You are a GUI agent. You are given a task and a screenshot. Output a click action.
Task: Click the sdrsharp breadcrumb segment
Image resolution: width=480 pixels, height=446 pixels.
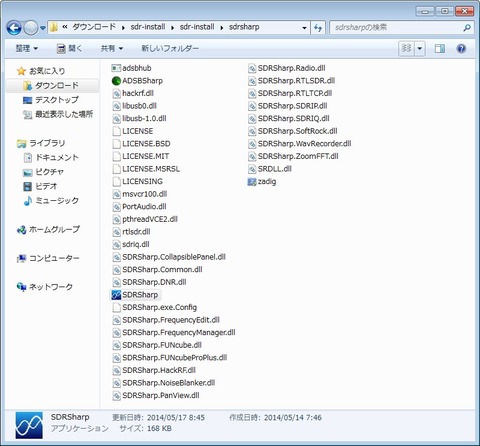click(x=244, y=27)
